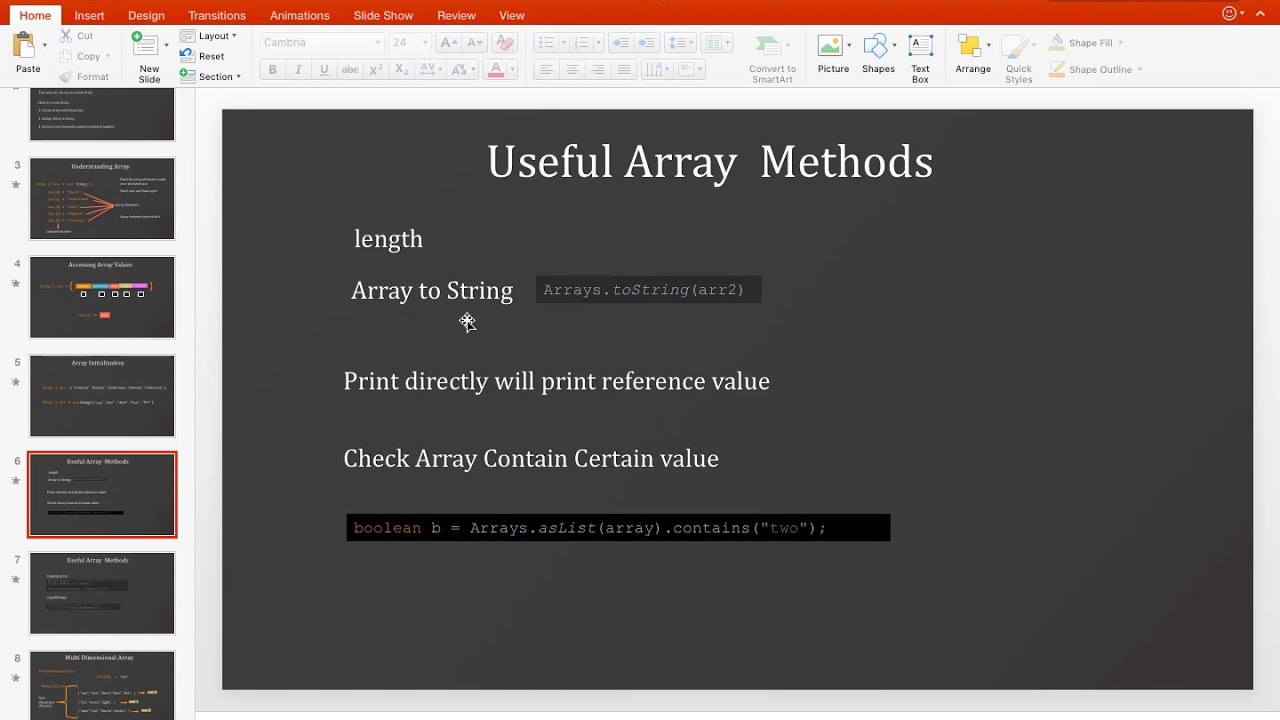Toggle Strikethrough formatting
Viewport: 1280px width, 720px height.
350,70
